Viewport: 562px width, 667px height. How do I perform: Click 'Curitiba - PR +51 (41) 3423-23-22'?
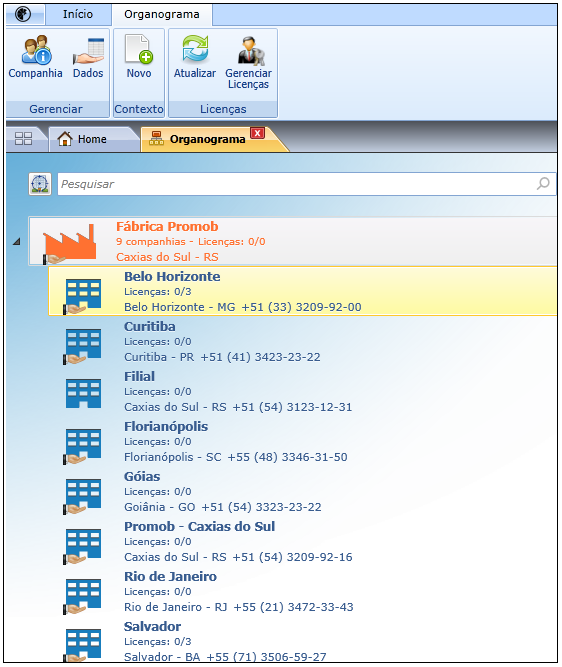point(222,357)
